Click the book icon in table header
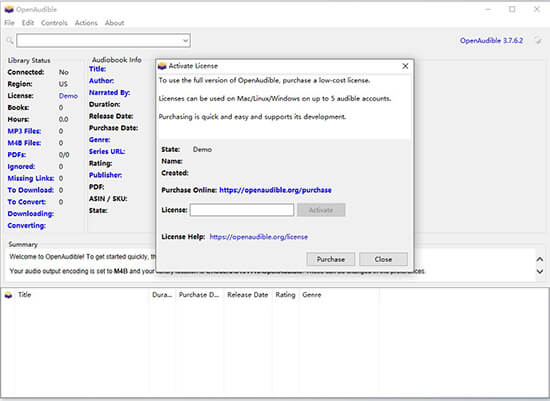 click(9, 295)
